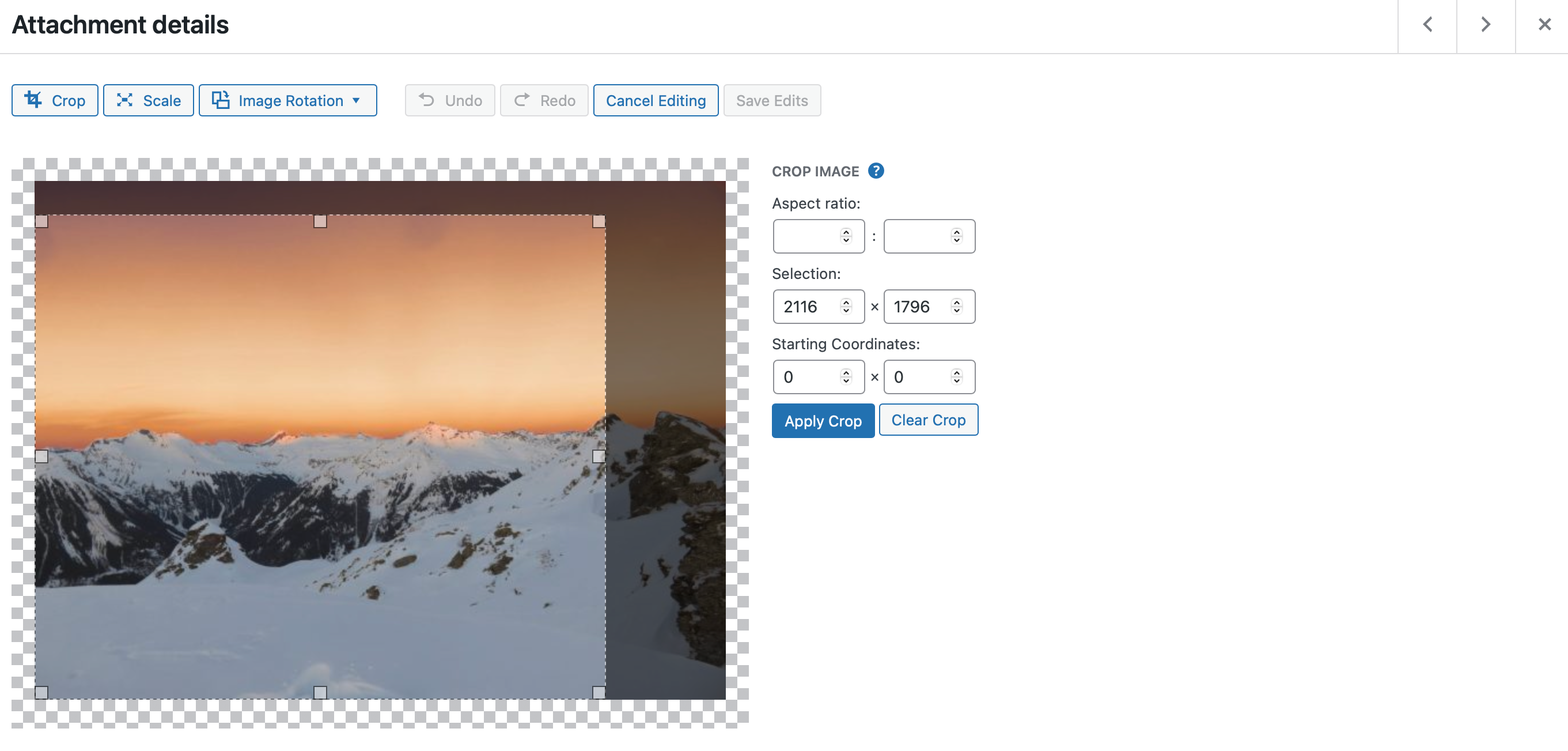Increment the first aspect ratio stepper
This screenshot has height=751, width=1568.
click(846, 232)
